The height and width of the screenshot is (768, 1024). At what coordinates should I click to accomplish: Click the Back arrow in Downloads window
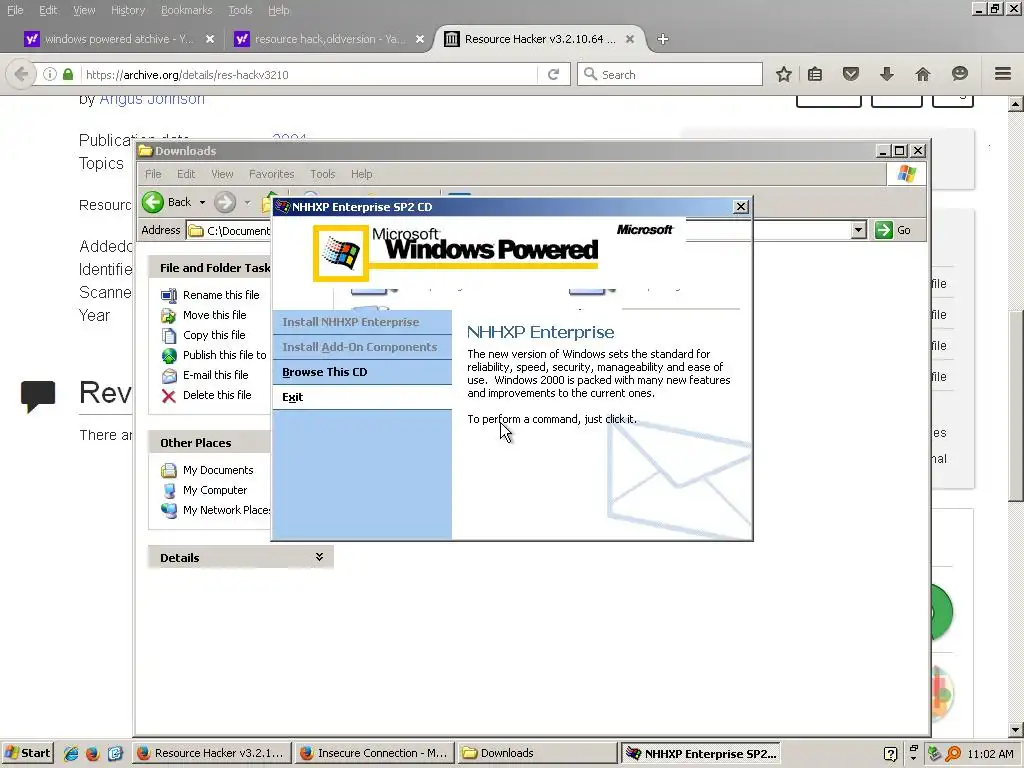(153, 202)
